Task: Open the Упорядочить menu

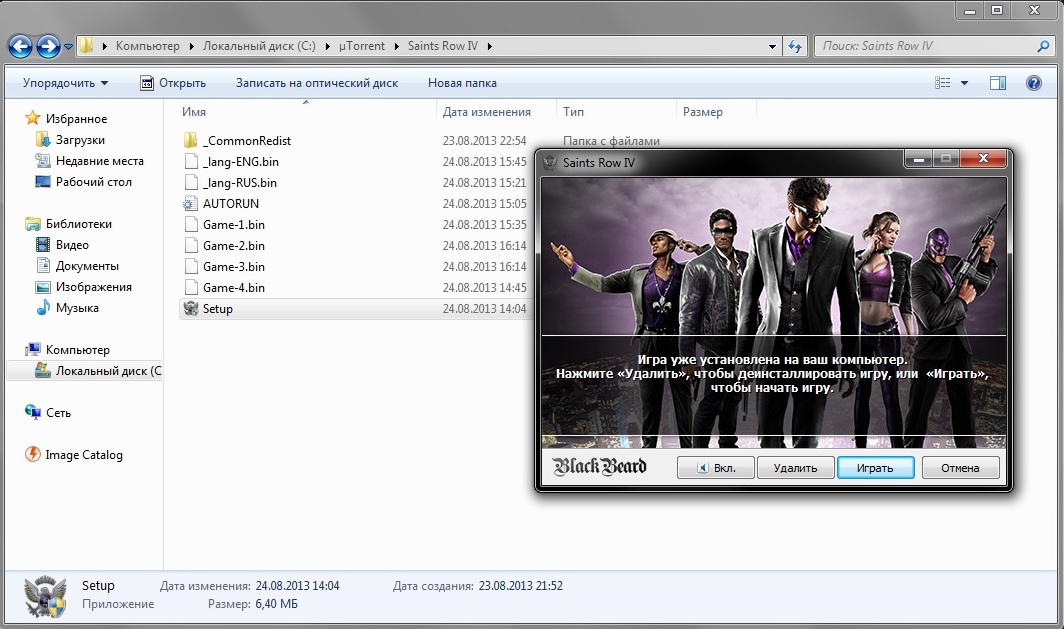Action: coord(65,83)
